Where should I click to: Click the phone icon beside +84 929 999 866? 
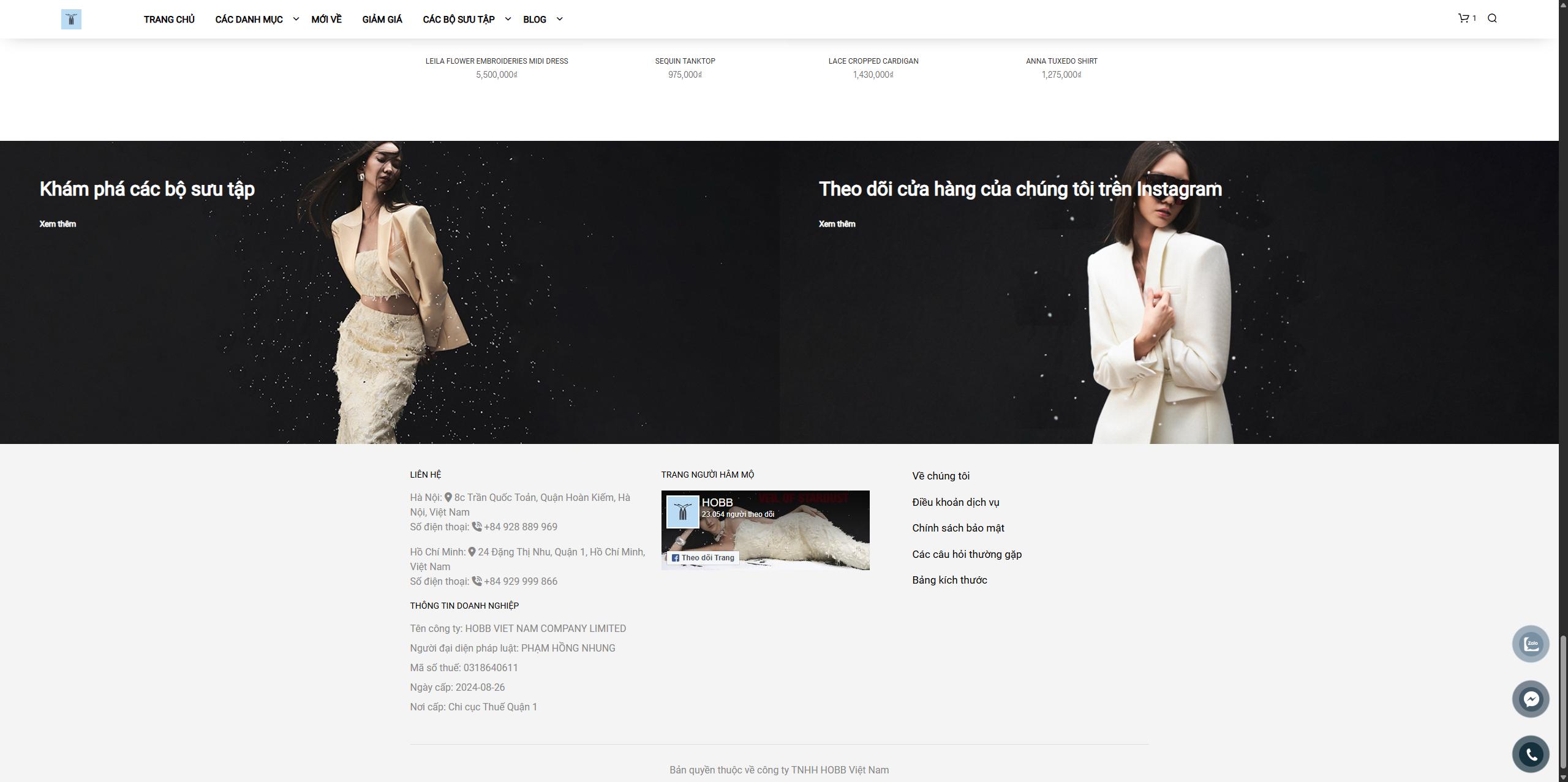pyautogui.click(x=477, y=581)
